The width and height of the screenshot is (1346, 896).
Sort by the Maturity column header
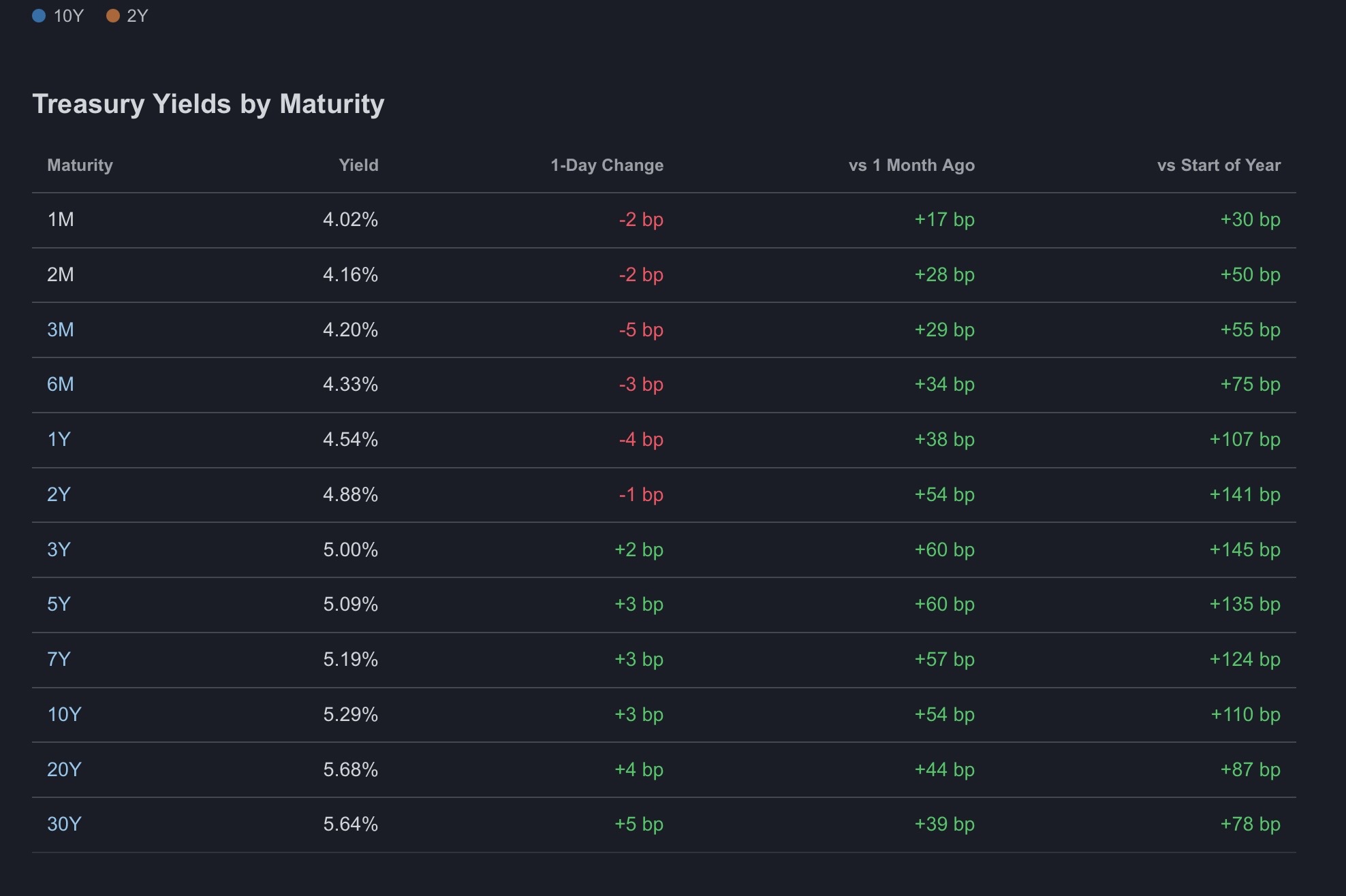pos(80,165)
